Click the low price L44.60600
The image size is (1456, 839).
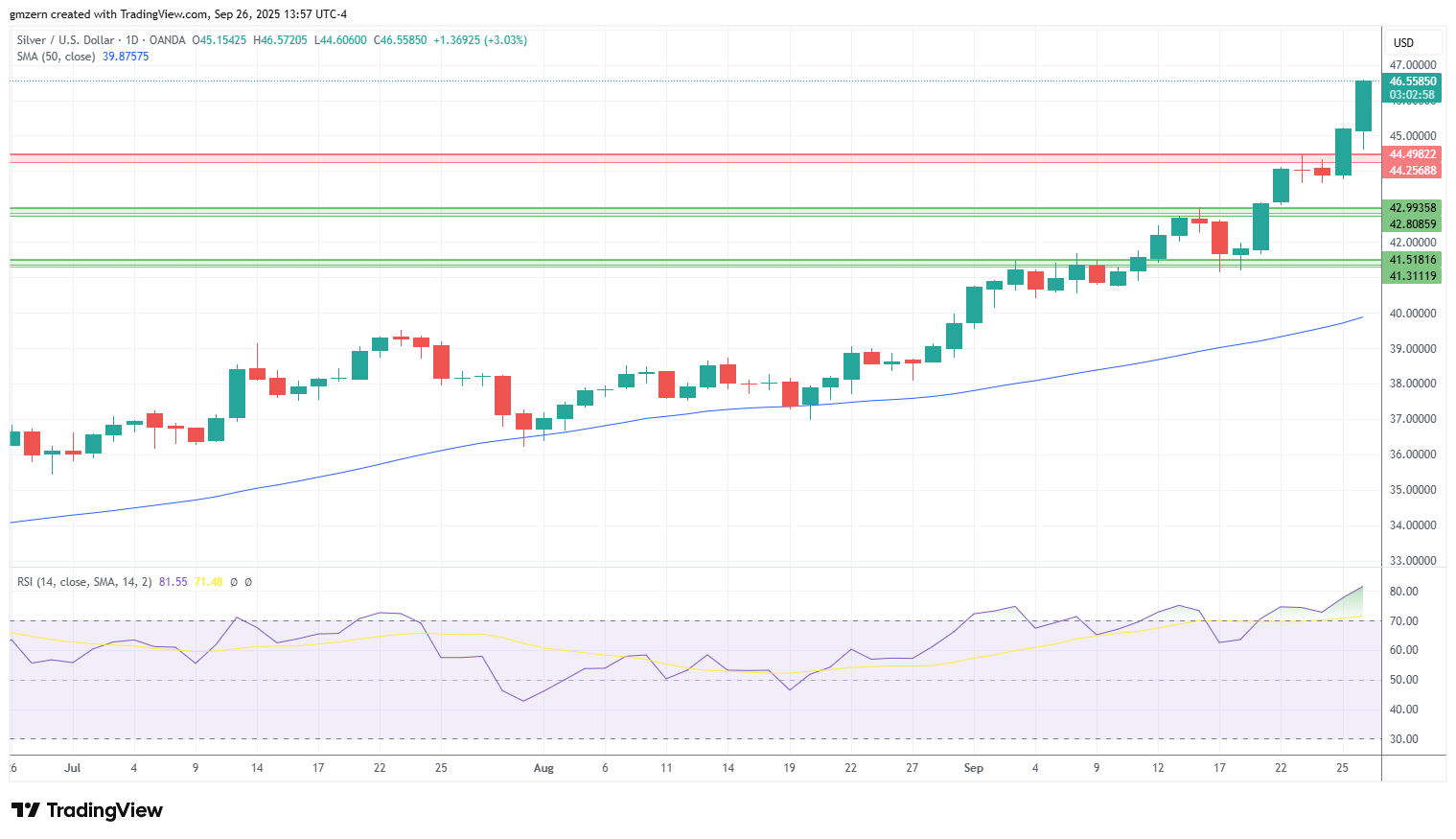click(340, 40)
